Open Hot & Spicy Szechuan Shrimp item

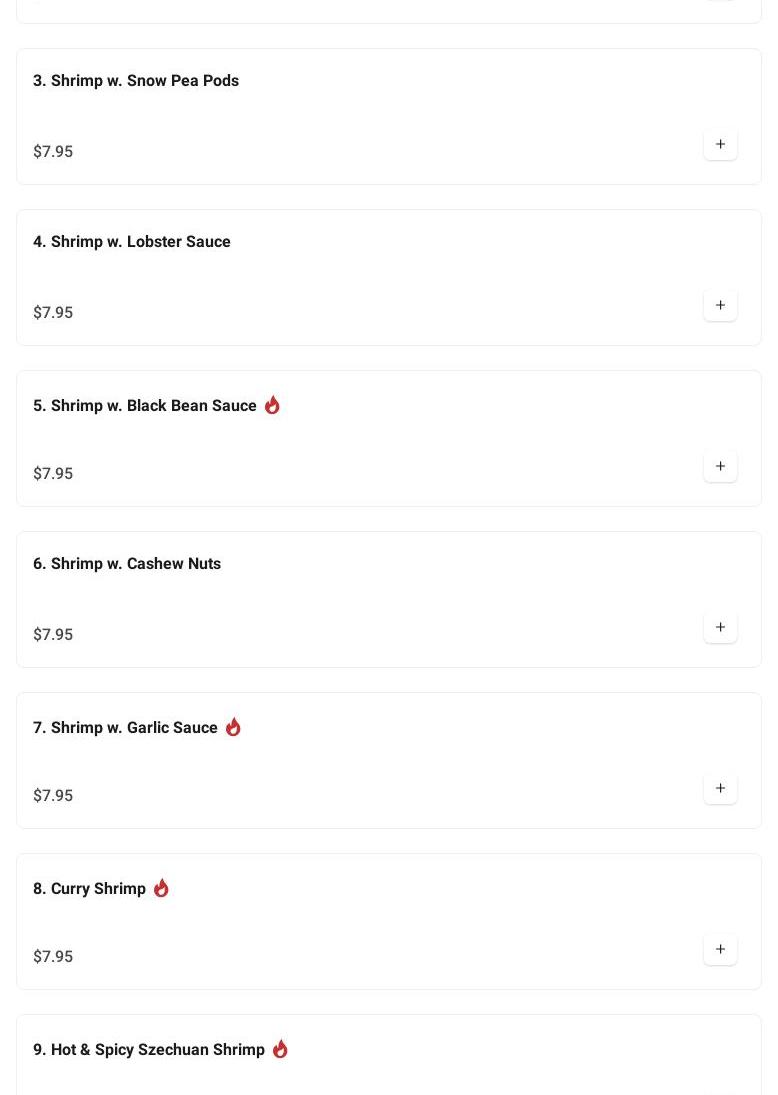[149, 1050]
